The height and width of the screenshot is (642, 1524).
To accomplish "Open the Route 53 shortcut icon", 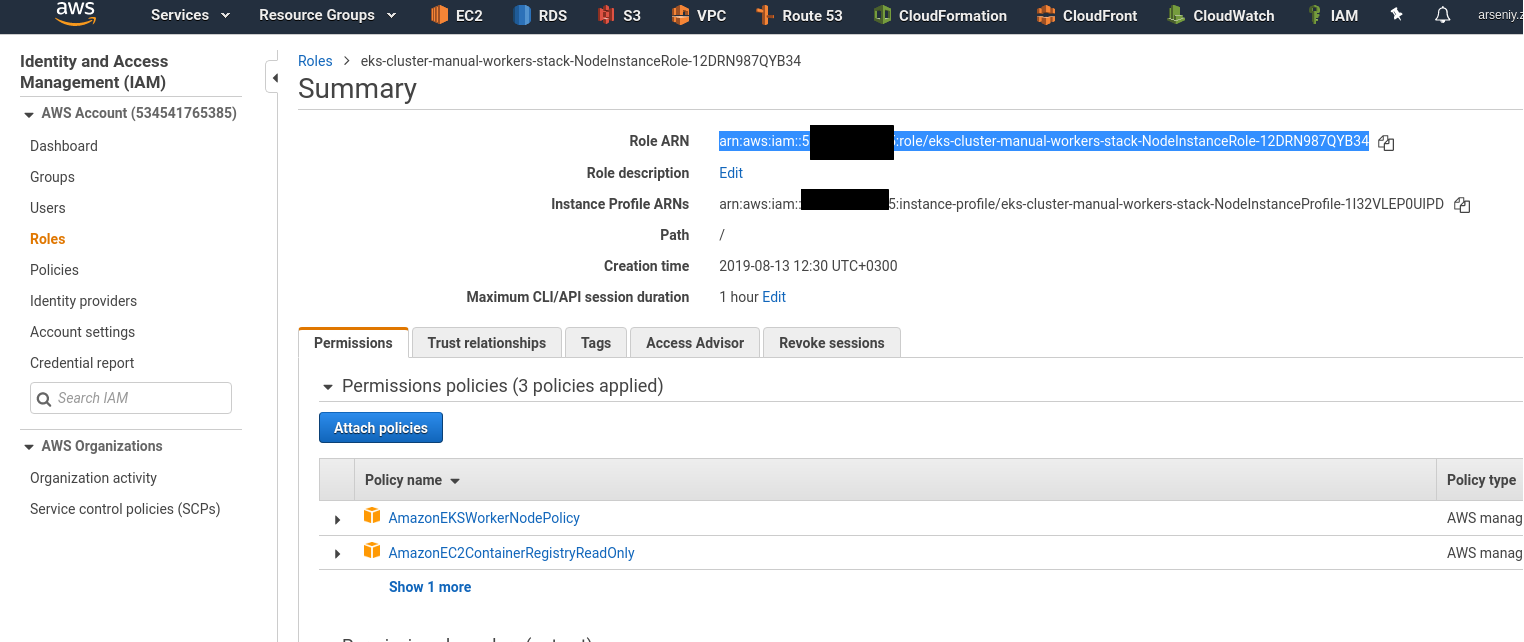I will 765,15.
